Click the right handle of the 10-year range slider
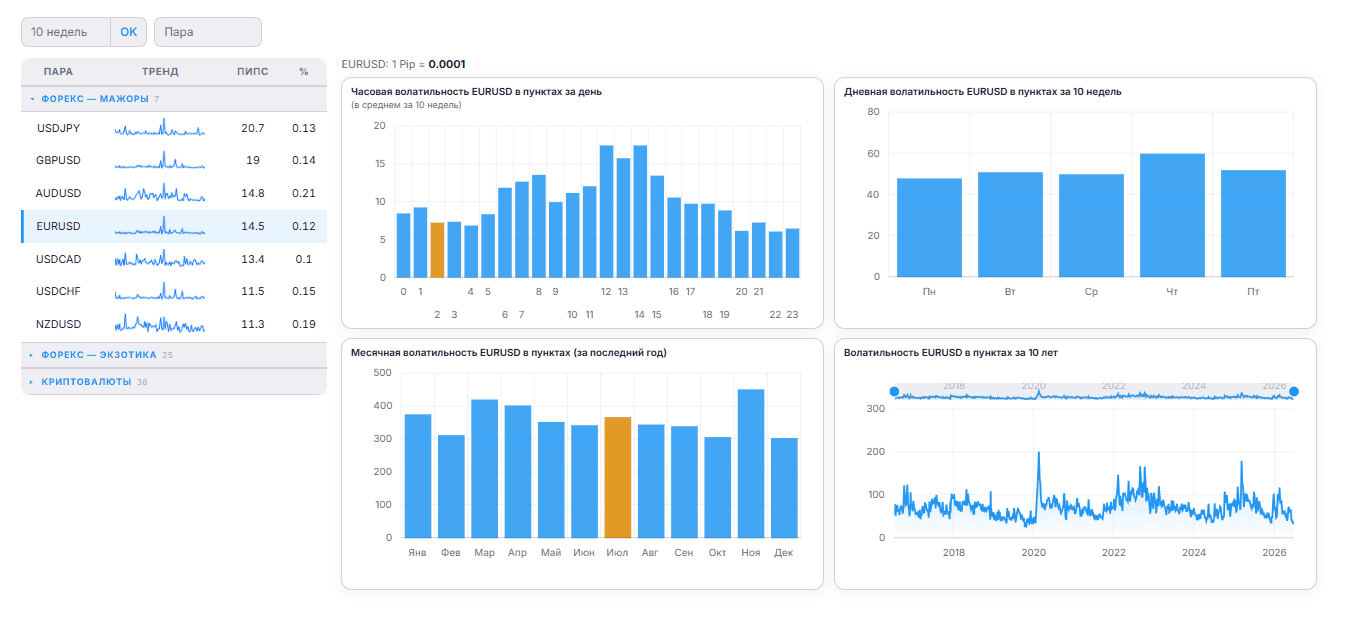The height and width of the screenshot is (630, 1345). [1294, 391]
